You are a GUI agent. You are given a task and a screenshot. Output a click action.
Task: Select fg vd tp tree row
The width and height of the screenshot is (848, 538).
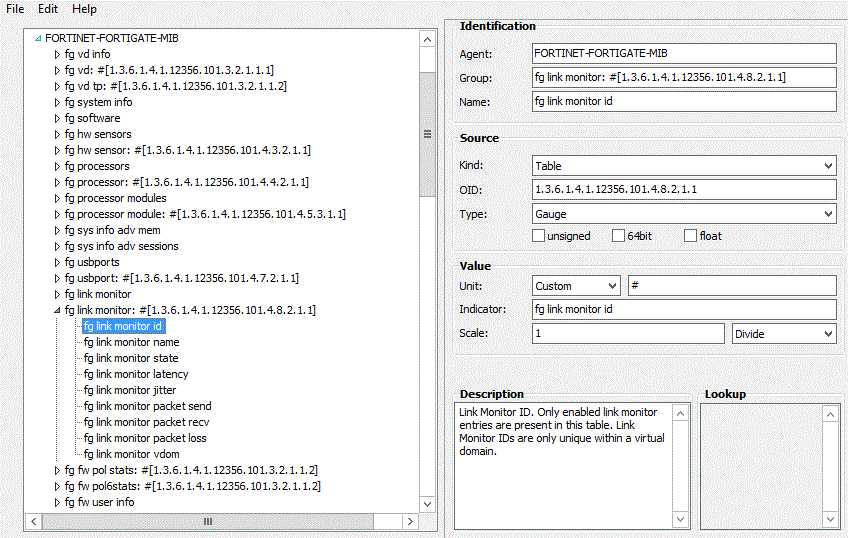(x=176, y=86)
